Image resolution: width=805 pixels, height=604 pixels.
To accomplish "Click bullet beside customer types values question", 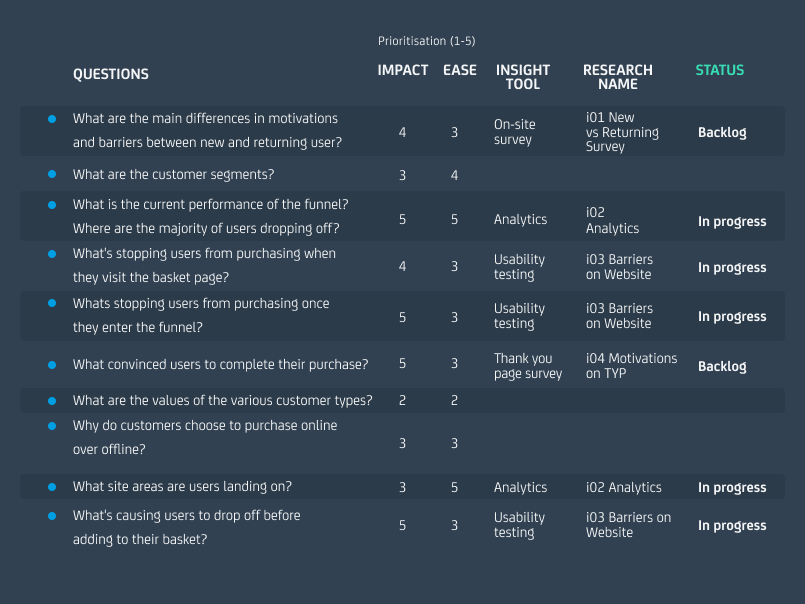I will 52,400.
